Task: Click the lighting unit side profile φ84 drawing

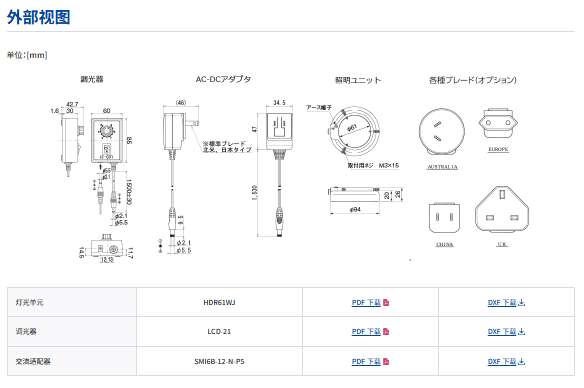Action: pos(355,194)
